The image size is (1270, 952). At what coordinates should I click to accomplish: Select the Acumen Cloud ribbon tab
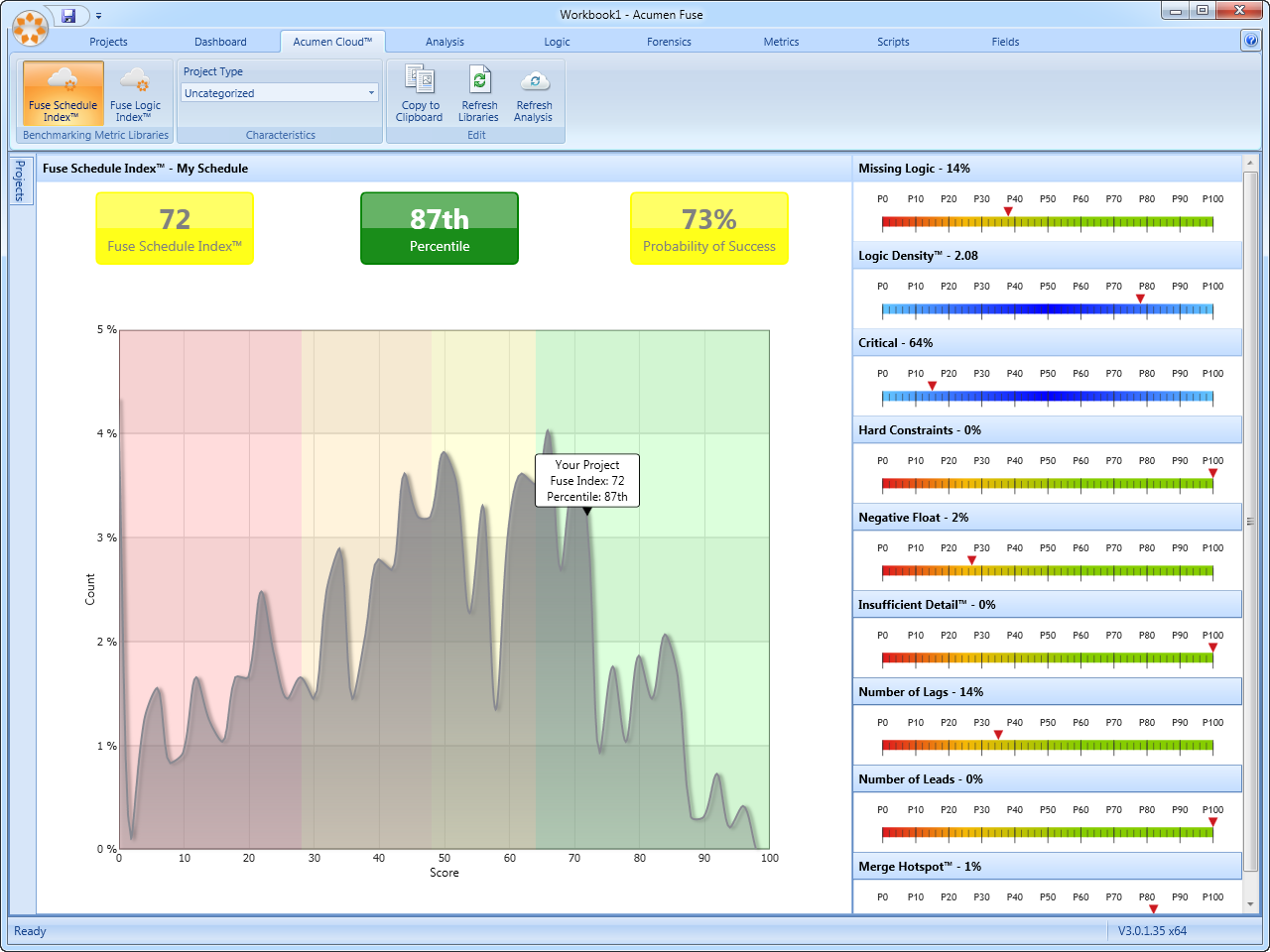[332, 42]
